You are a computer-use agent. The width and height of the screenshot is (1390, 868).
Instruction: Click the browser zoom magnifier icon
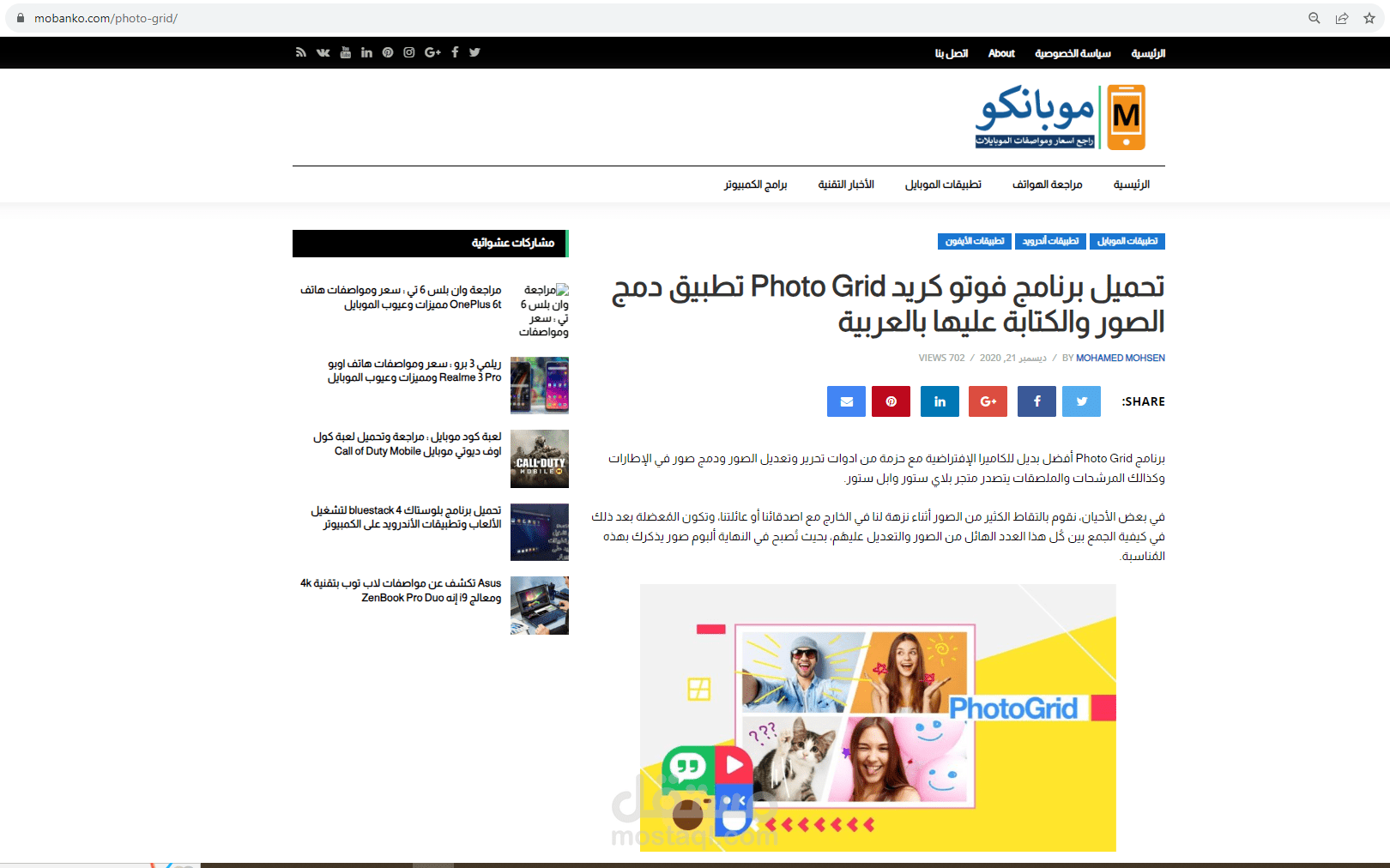[x=1314, y=18]
